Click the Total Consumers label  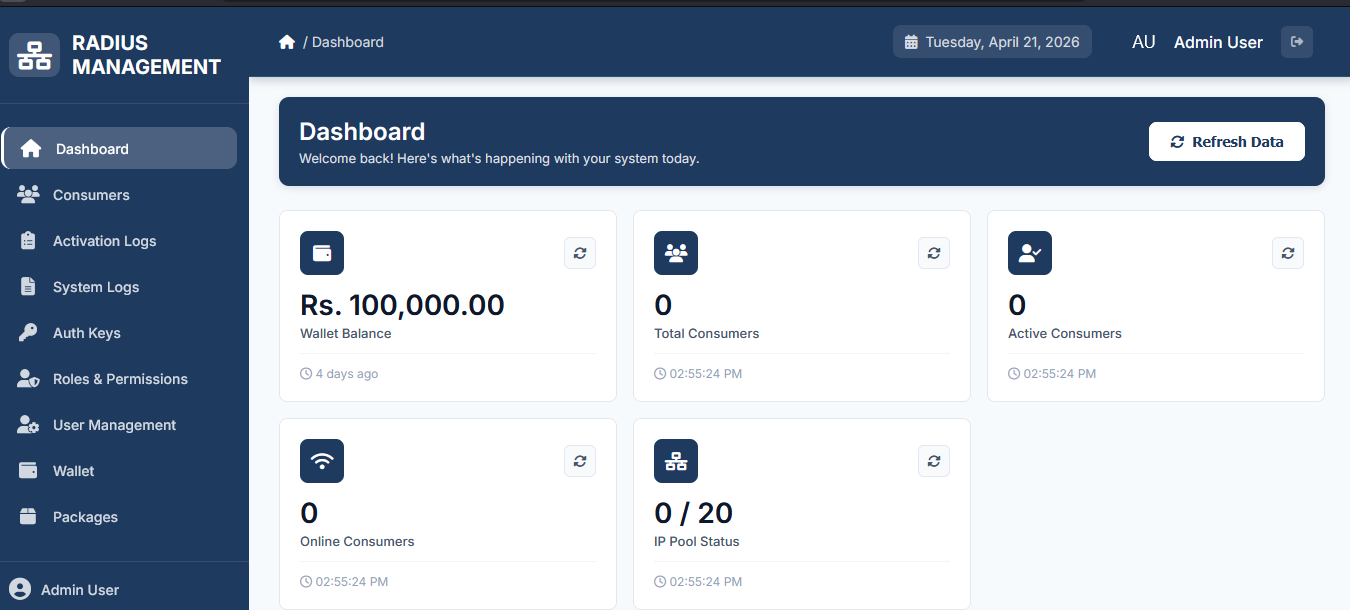tap(706, 333)
